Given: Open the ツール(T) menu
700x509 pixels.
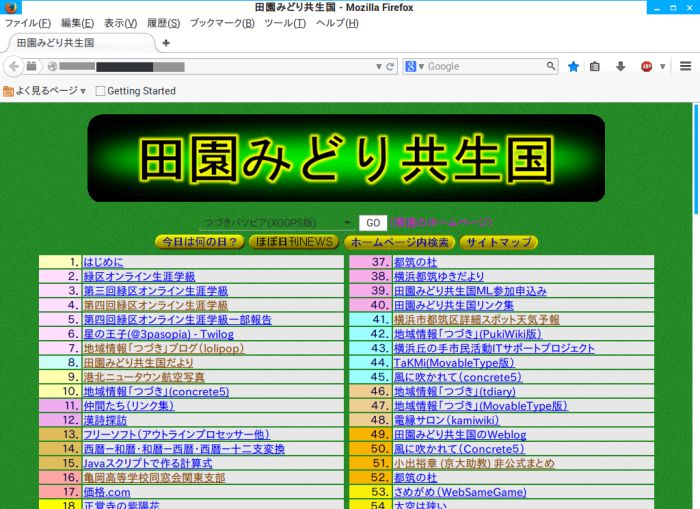Looking at the screenshot, I should [x=285, y=23].
